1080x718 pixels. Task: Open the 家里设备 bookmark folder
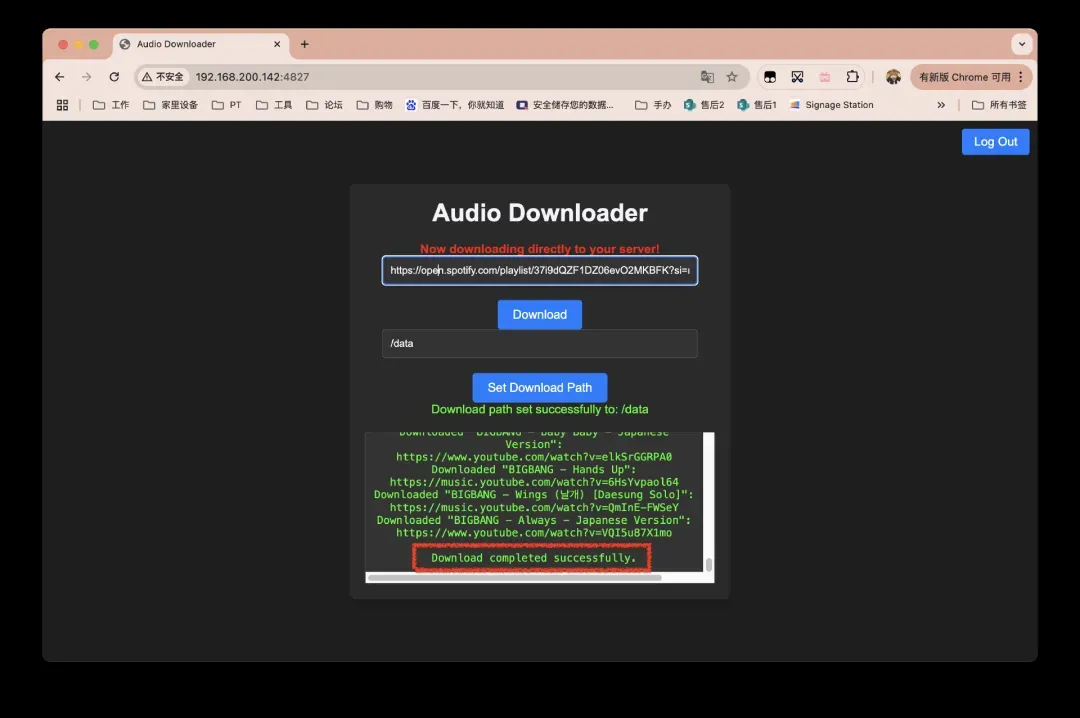pyautogui.click(x=171, y=105)
